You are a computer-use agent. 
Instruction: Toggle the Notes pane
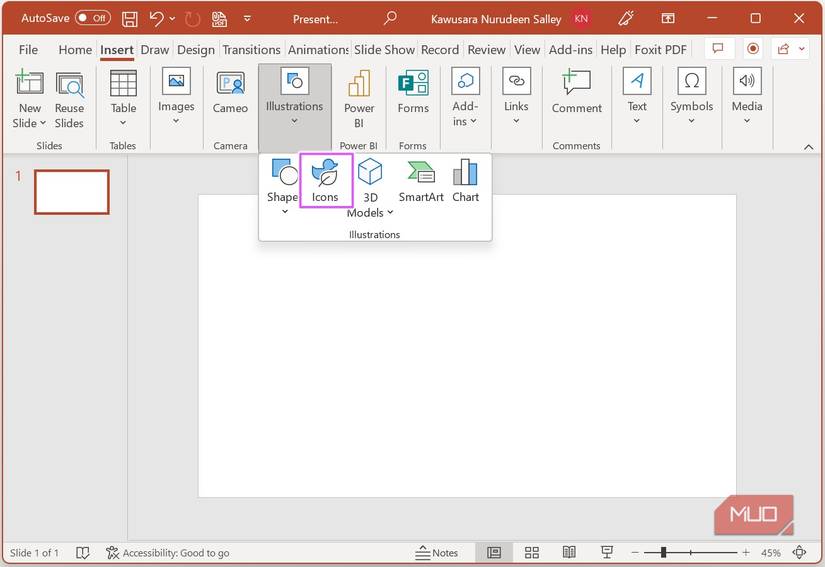click(436, 553)
